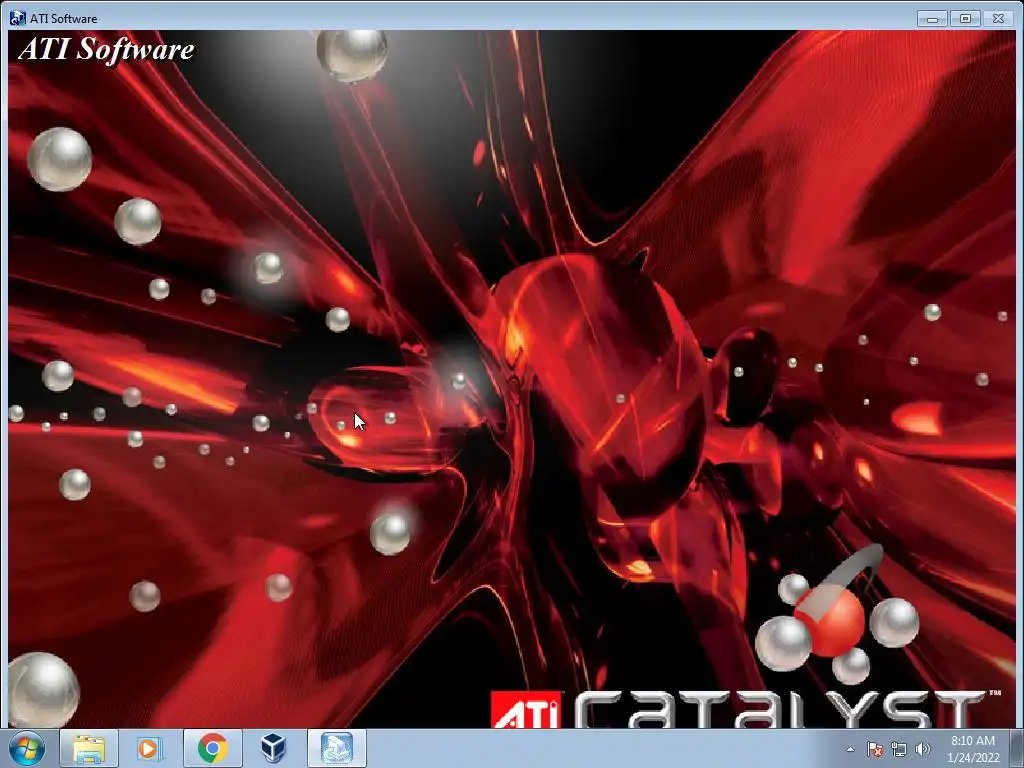The width and height of the screenshot is (1024, 768).
Task: Open Windows Explorer from the taskbar
Action: [89, 748]
